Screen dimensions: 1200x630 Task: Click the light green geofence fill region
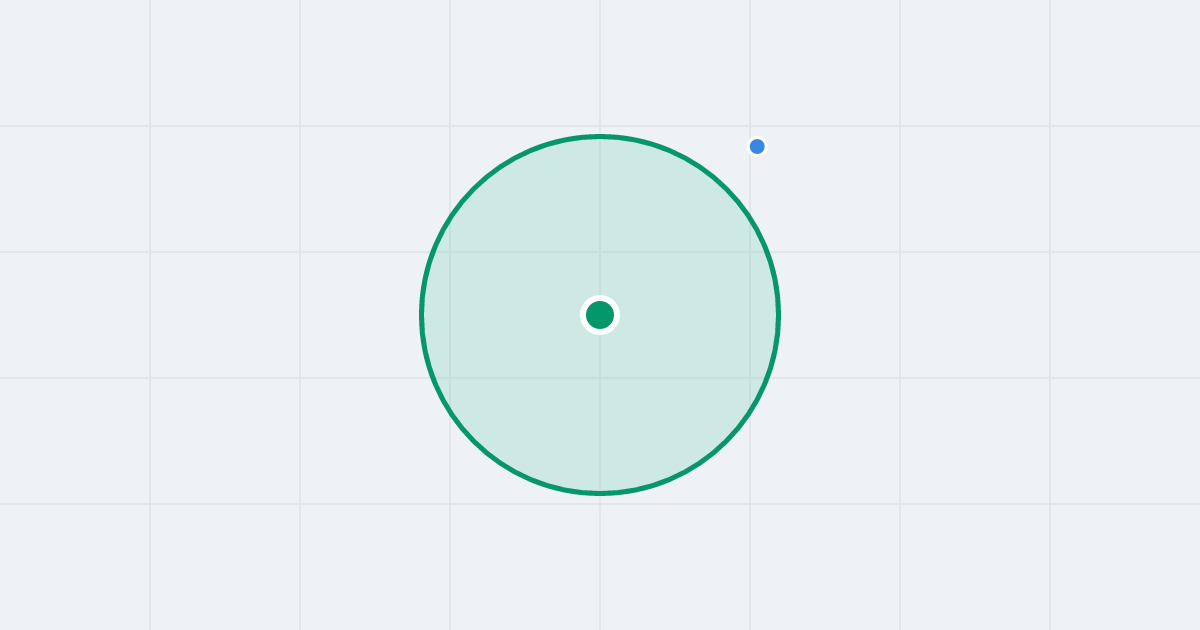520,400
